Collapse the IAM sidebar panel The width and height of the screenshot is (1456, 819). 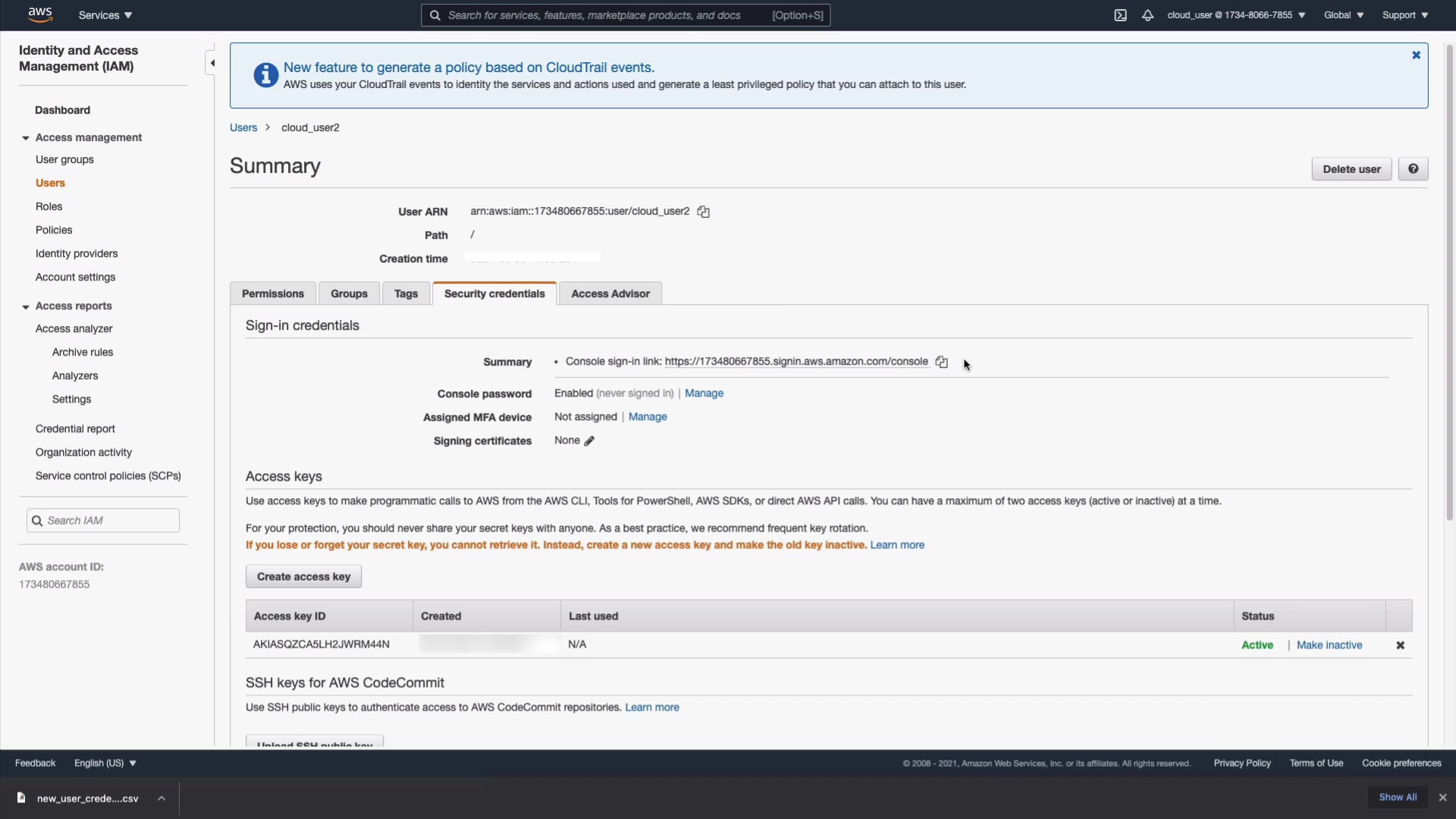pos(212,63)
